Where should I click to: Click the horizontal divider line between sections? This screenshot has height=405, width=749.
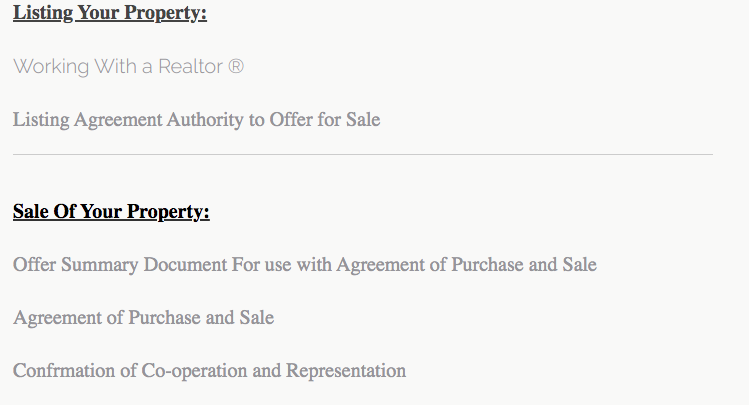tap(363, 154)
